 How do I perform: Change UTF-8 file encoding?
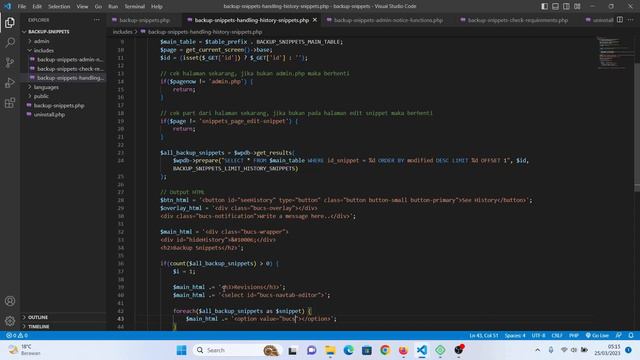538,336
